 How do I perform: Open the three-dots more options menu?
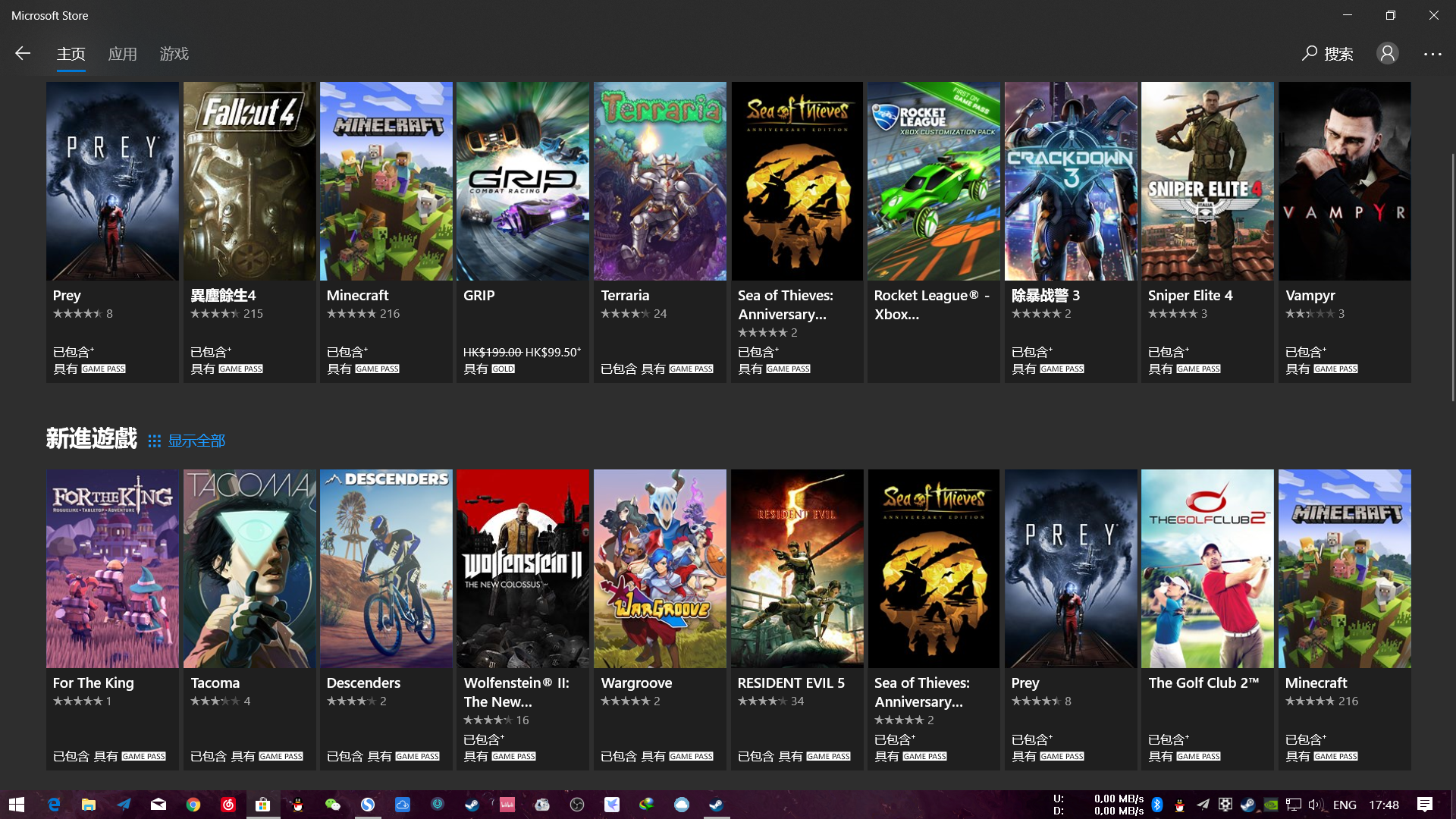tap(1432, 54)
